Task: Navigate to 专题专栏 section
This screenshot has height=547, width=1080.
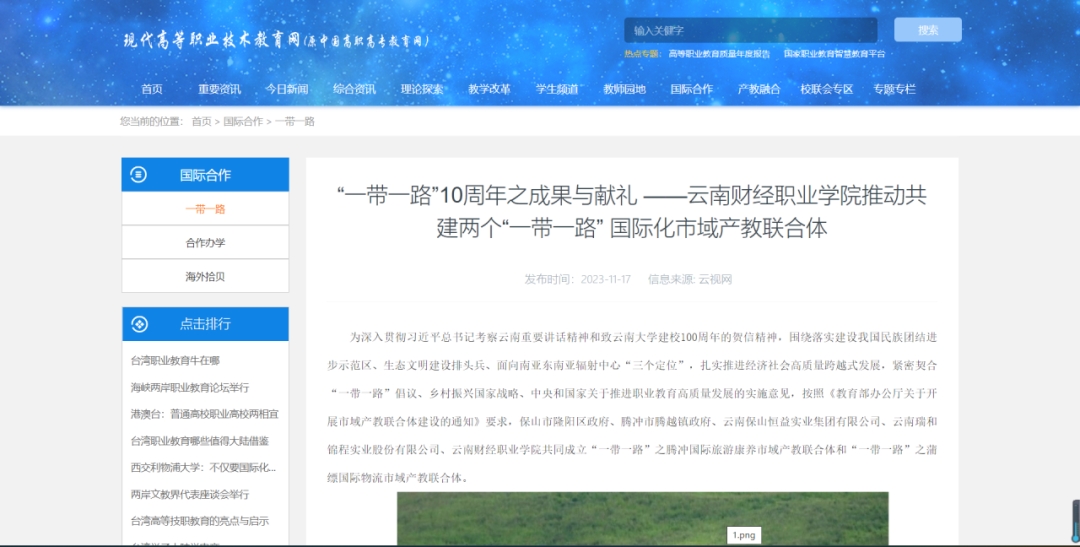Action: pos(894,89)
